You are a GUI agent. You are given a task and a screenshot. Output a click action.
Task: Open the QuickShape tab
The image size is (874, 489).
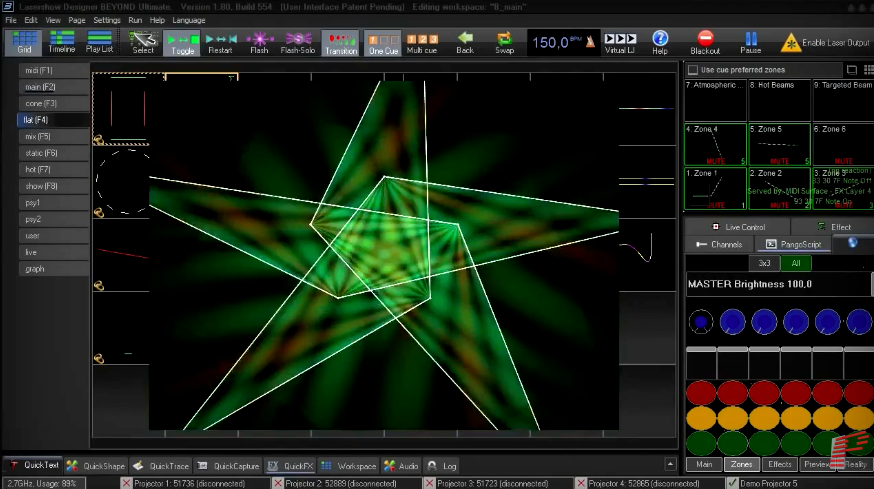96,466
